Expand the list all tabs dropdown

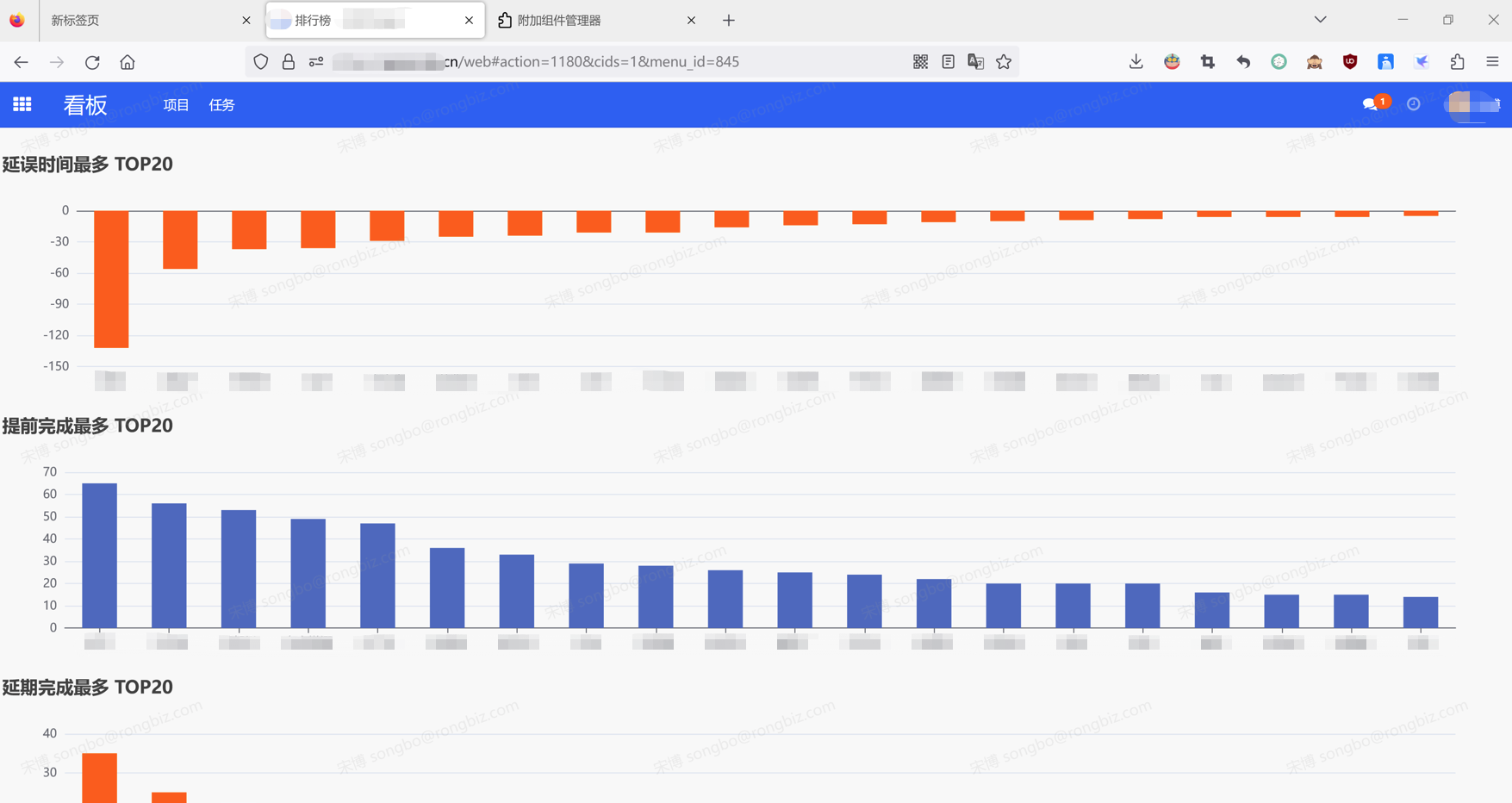1321,20
